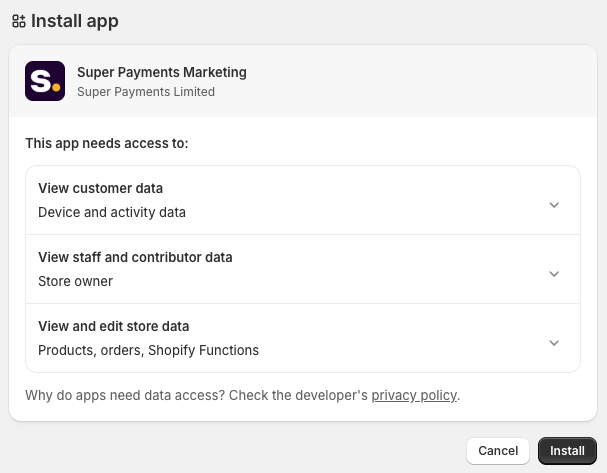
Task: Select the Store owner permission text
Action: [x=75, y=281]
